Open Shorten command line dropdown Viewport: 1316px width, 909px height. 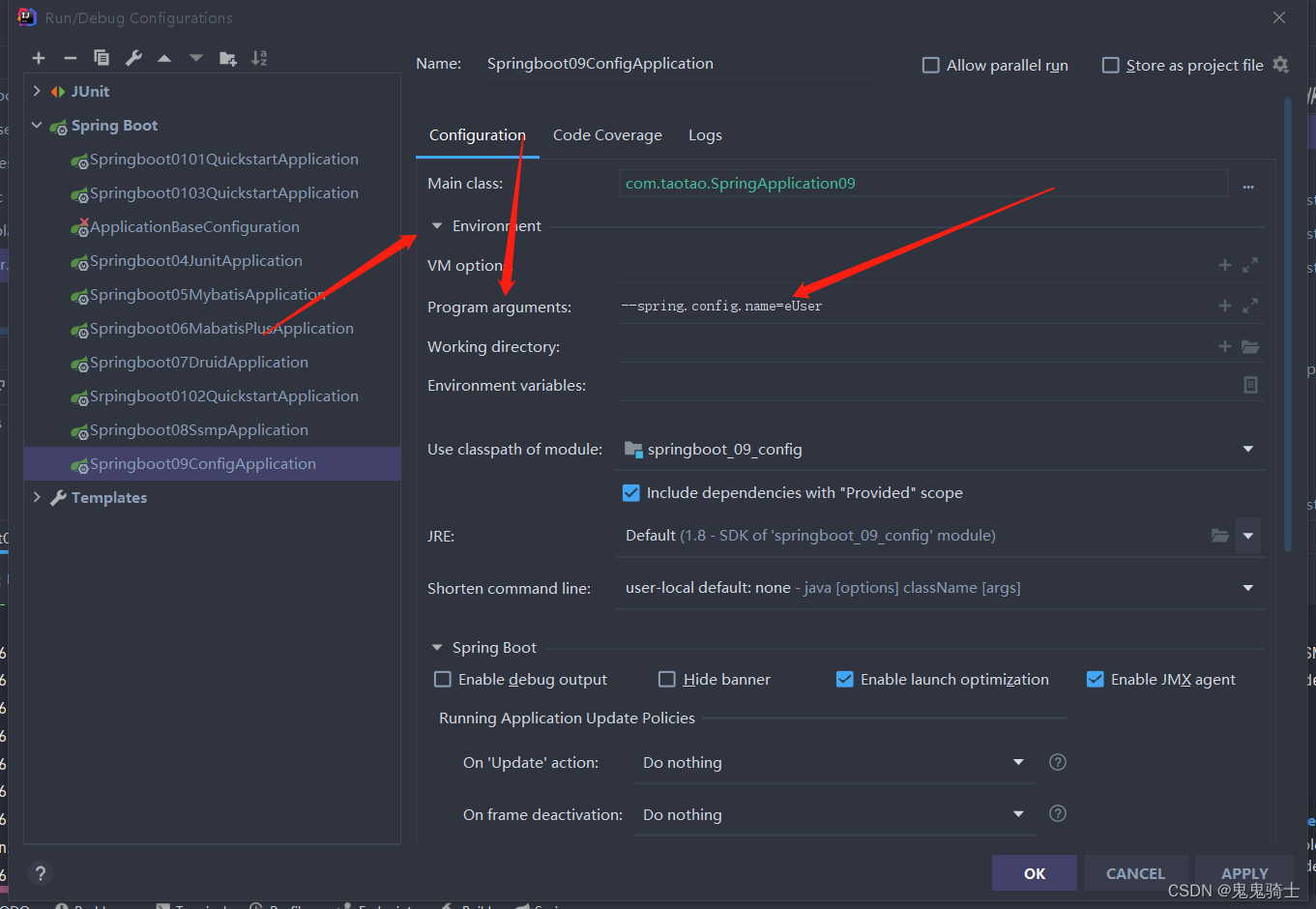1248,588
